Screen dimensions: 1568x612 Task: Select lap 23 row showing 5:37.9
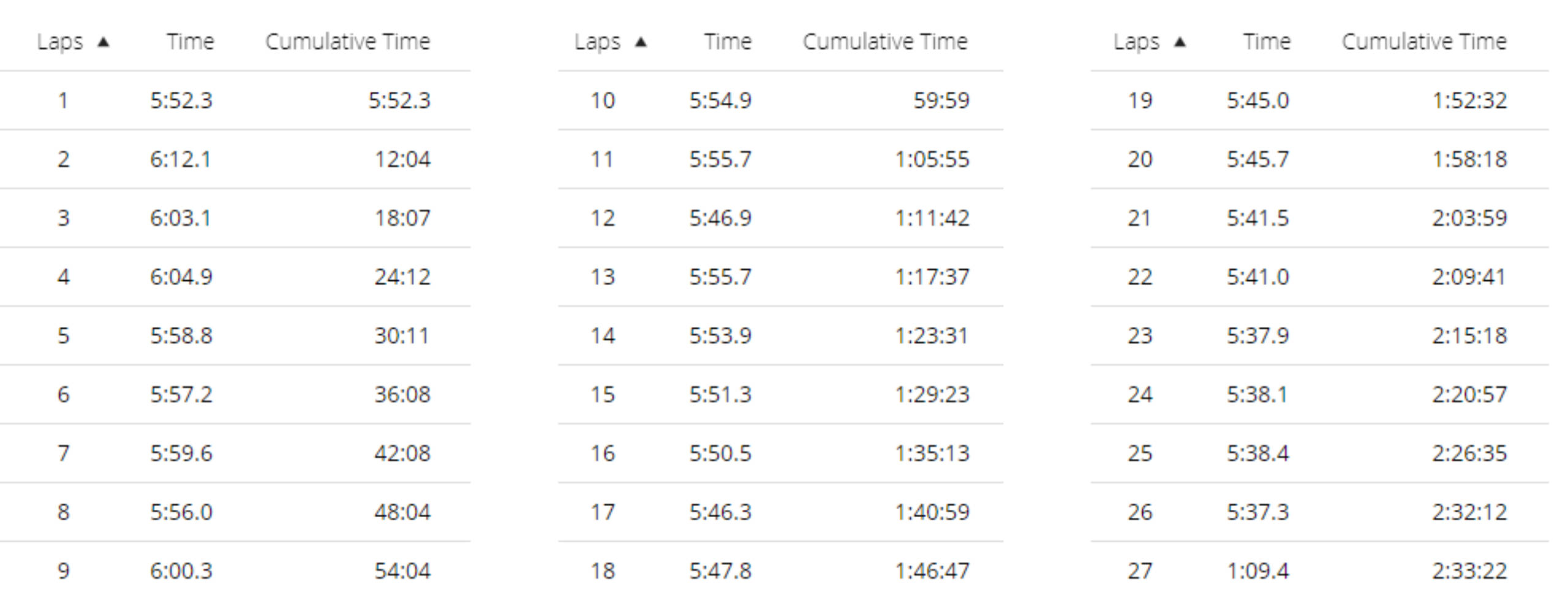click(1319, 335)
